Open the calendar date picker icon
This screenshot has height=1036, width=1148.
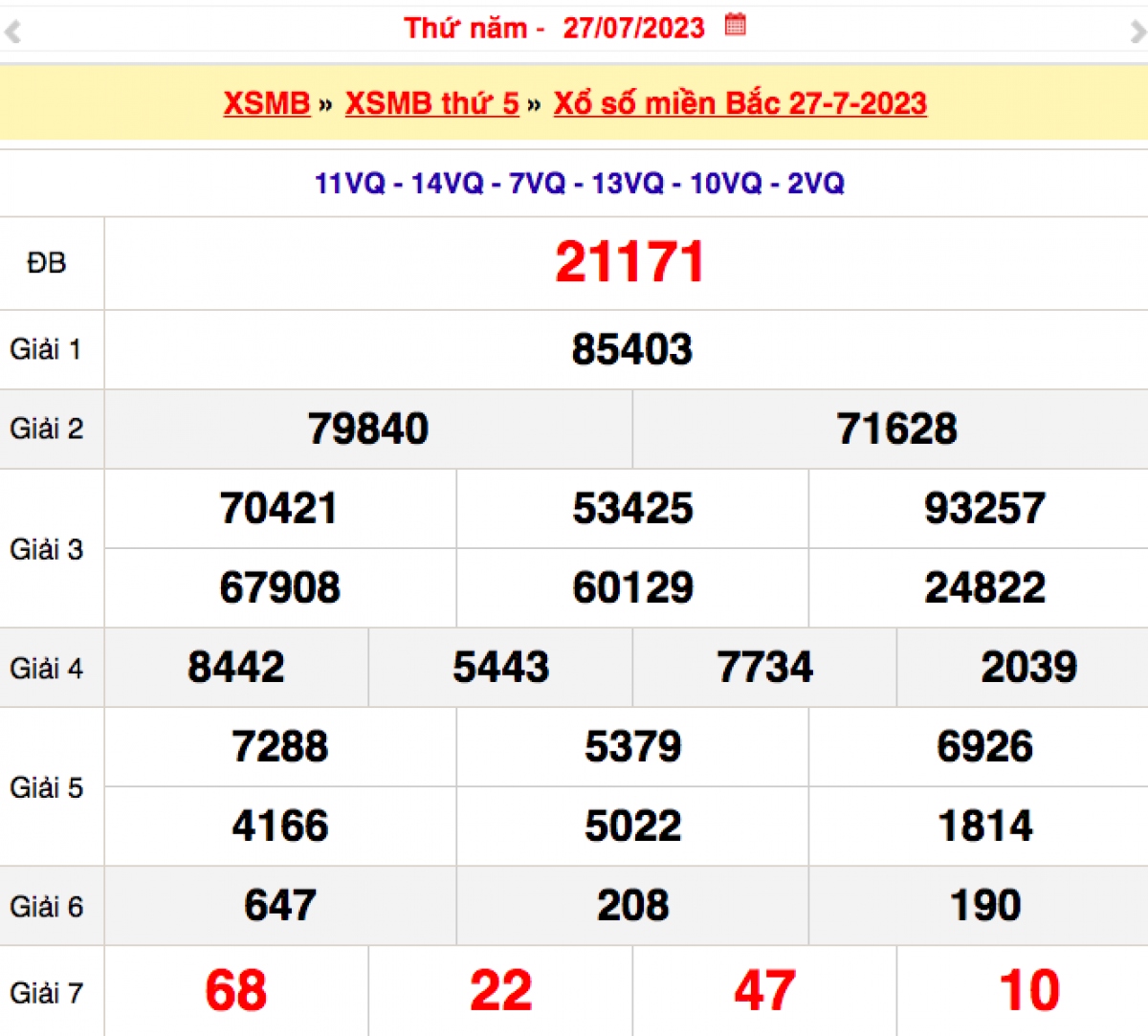click(x=735, y=25)
